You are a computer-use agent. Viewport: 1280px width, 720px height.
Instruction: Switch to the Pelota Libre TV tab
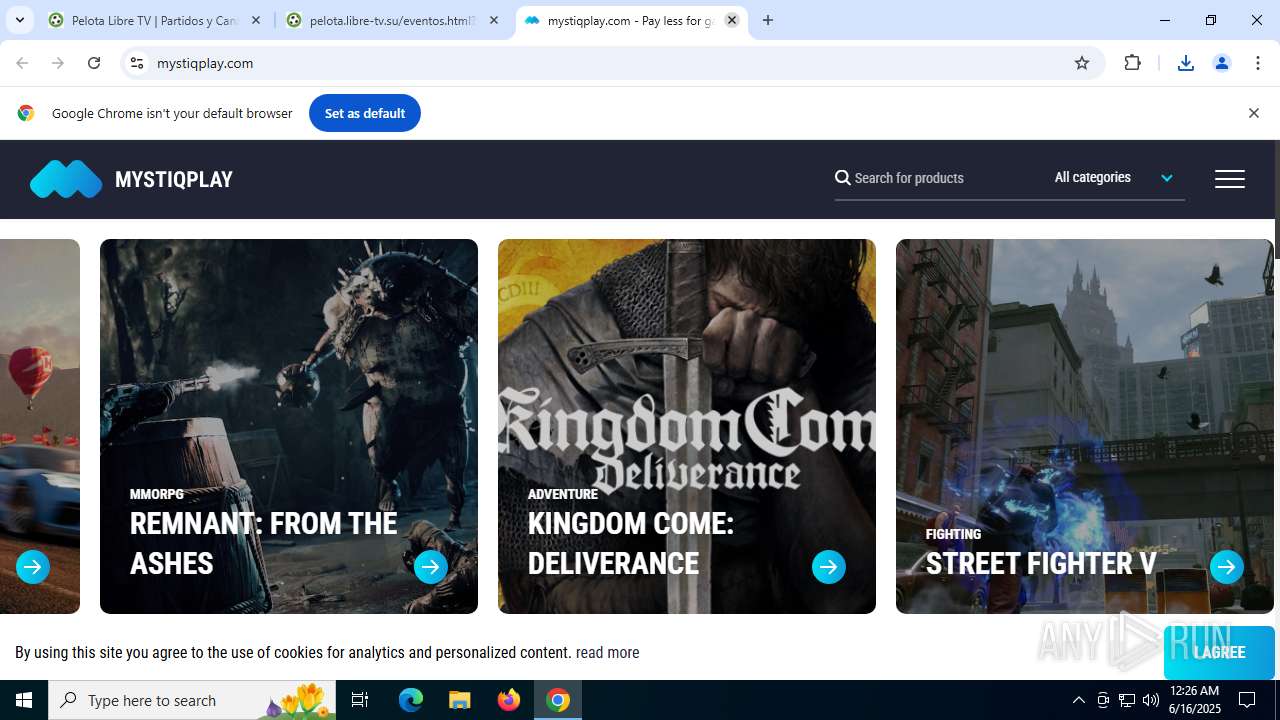coord(155,20)
